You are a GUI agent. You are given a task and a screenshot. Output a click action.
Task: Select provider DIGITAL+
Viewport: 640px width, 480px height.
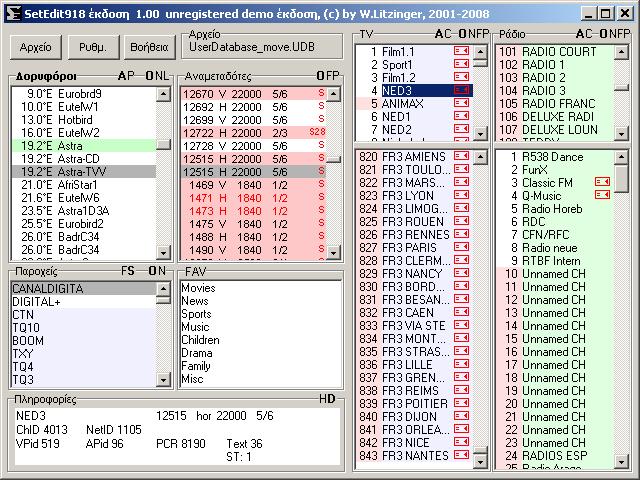tap(84, 302)
